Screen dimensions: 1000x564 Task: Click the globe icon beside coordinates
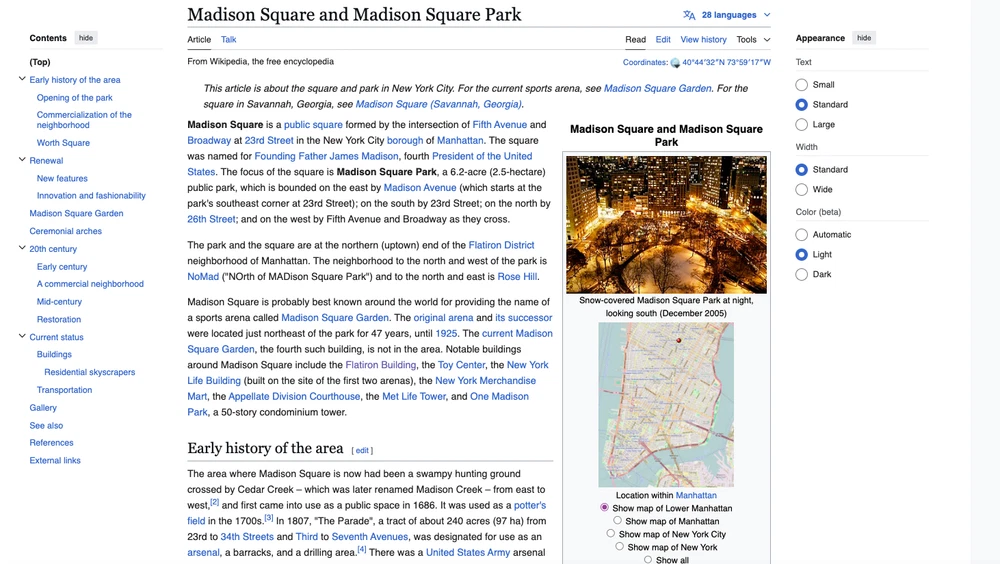point(675,63)
